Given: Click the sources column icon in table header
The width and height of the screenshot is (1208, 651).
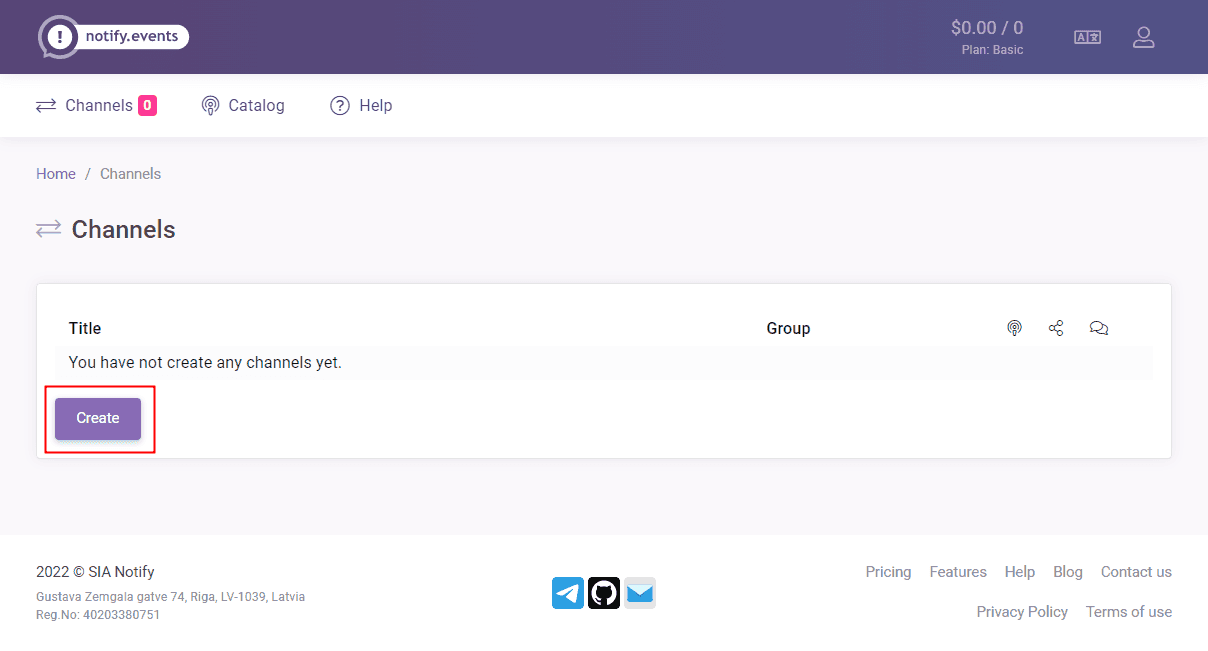Looking at the screenshot, I should 1014,328.
